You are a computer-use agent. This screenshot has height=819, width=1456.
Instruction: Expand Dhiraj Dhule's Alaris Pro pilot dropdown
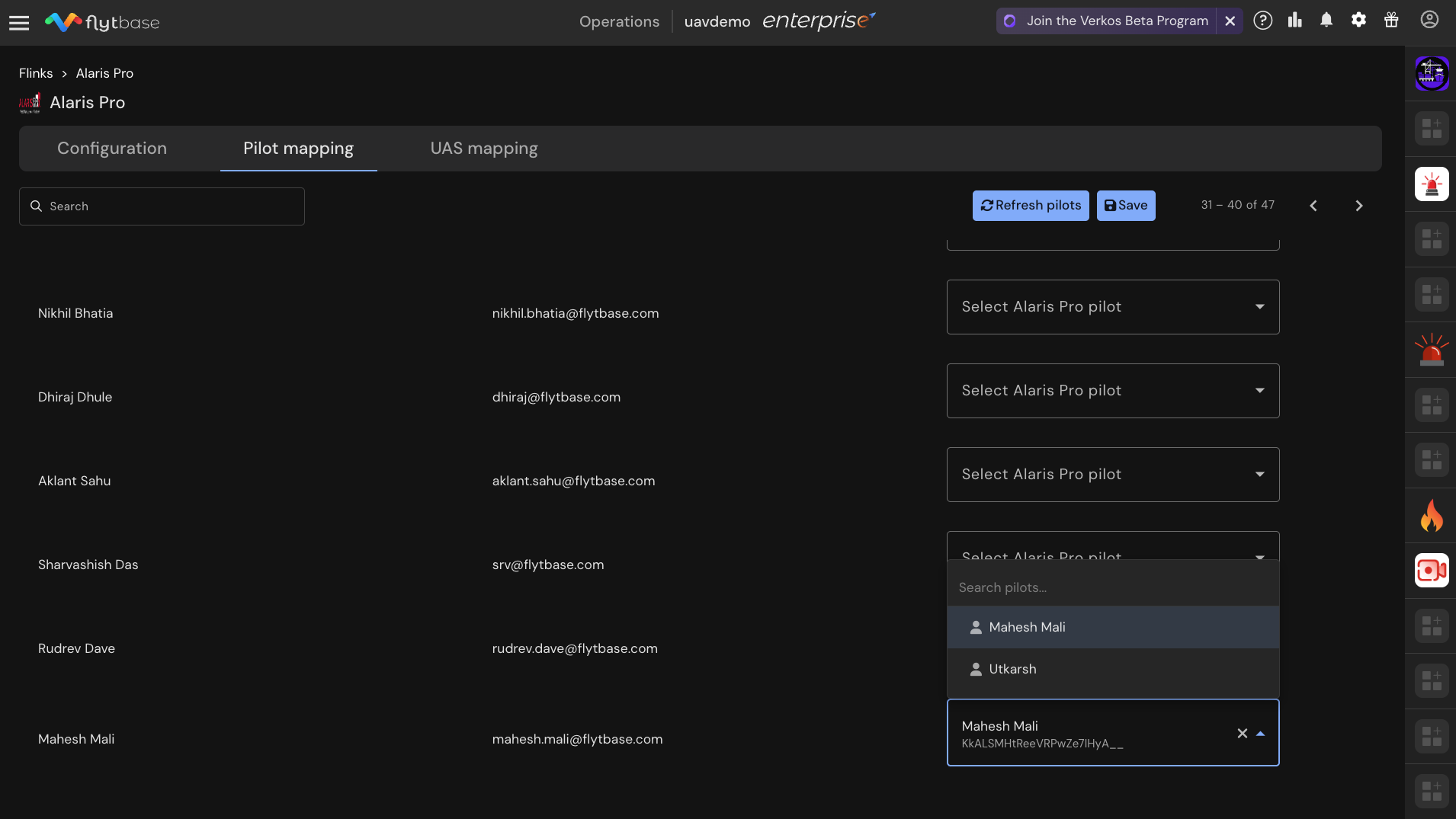click(x=1112, y=391)
